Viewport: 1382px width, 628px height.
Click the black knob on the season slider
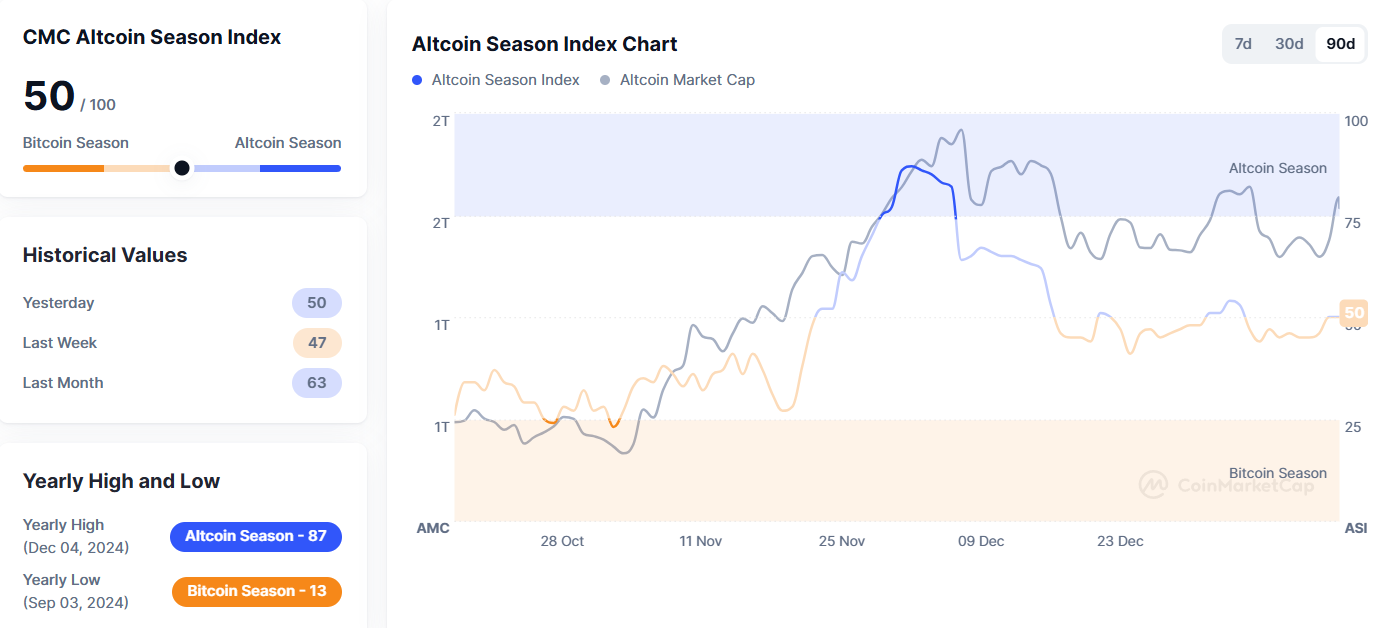point(182,168)
